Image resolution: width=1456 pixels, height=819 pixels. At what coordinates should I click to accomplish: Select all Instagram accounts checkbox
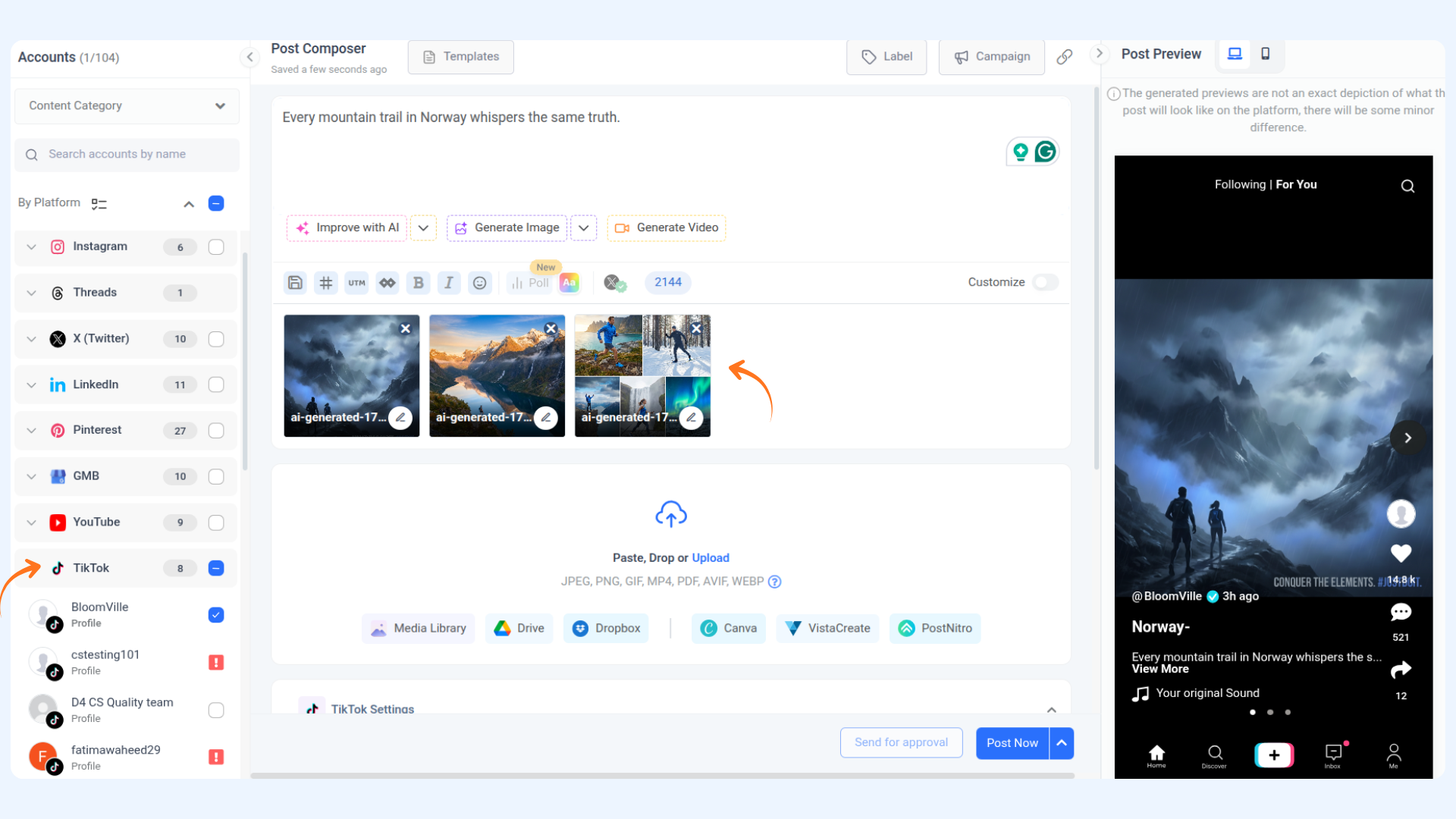pos(216,247)
